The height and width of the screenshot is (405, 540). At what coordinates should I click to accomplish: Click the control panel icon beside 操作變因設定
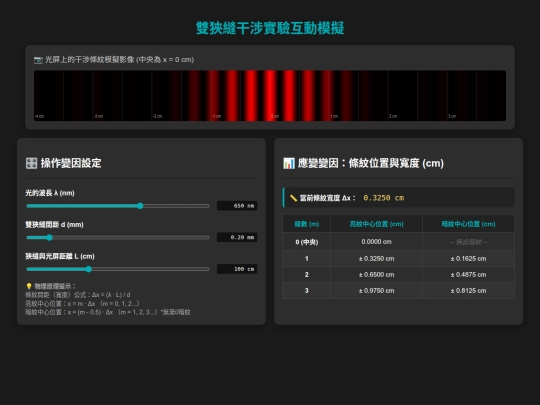(x=31, y=163)
